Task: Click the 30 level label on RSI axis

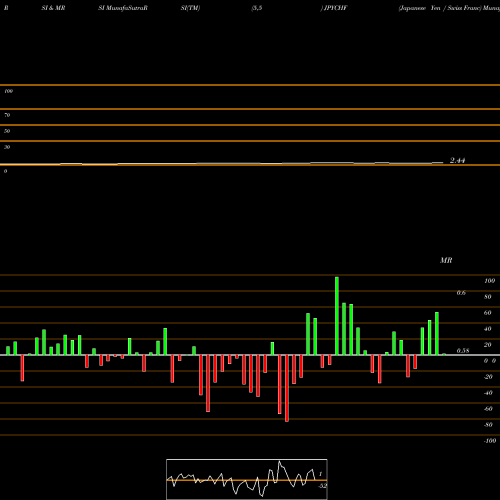Action: pos(7,147)
